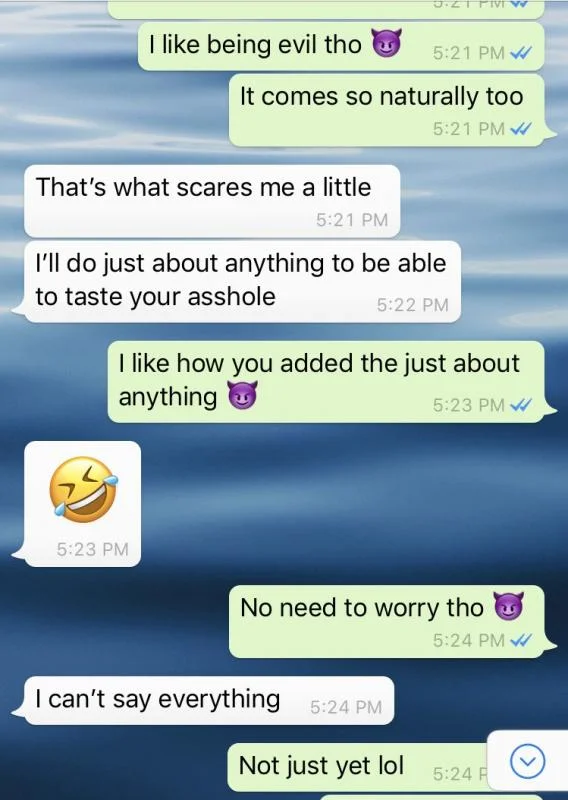Tap the scroll-to-bottom chevron button

pos(528,761)
